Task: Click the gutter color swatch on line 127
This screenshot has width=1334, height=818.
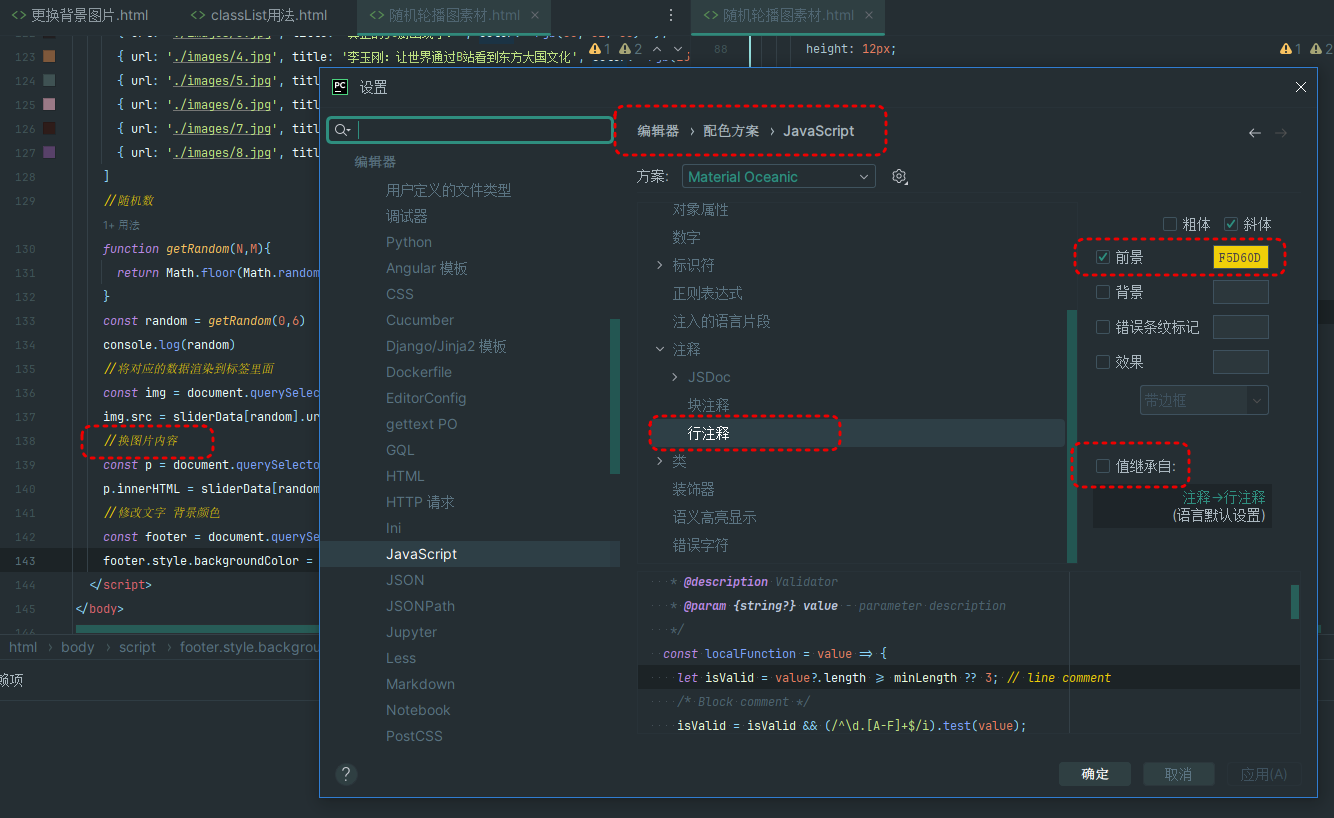Action: point(49,153)
